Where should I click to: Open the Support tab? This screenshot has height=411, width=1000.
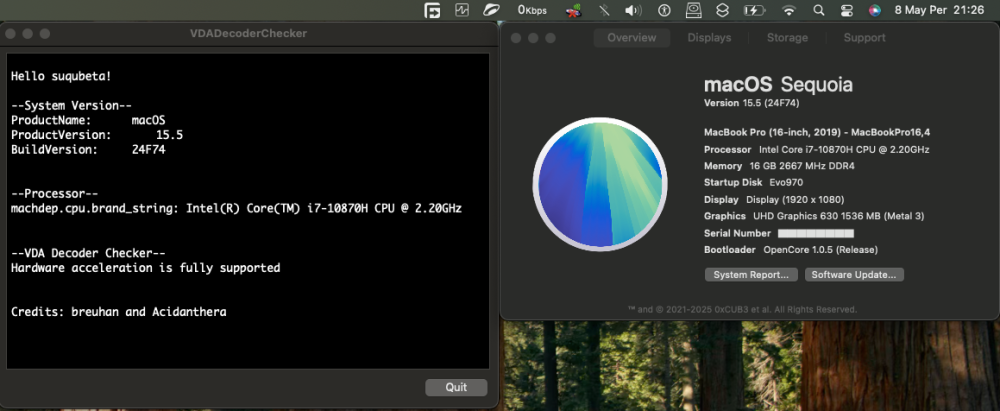864,38
